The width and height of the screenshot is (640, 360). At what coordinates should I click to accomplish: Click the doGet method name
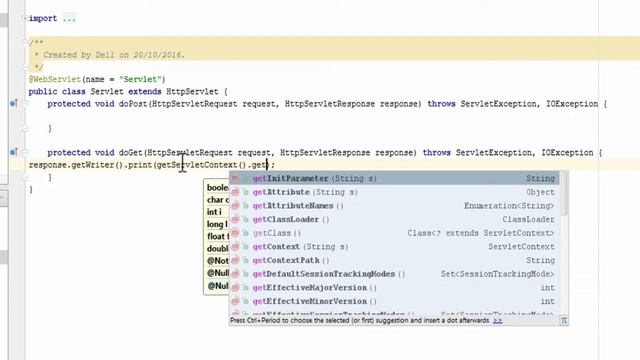click(x=130, y=153)
